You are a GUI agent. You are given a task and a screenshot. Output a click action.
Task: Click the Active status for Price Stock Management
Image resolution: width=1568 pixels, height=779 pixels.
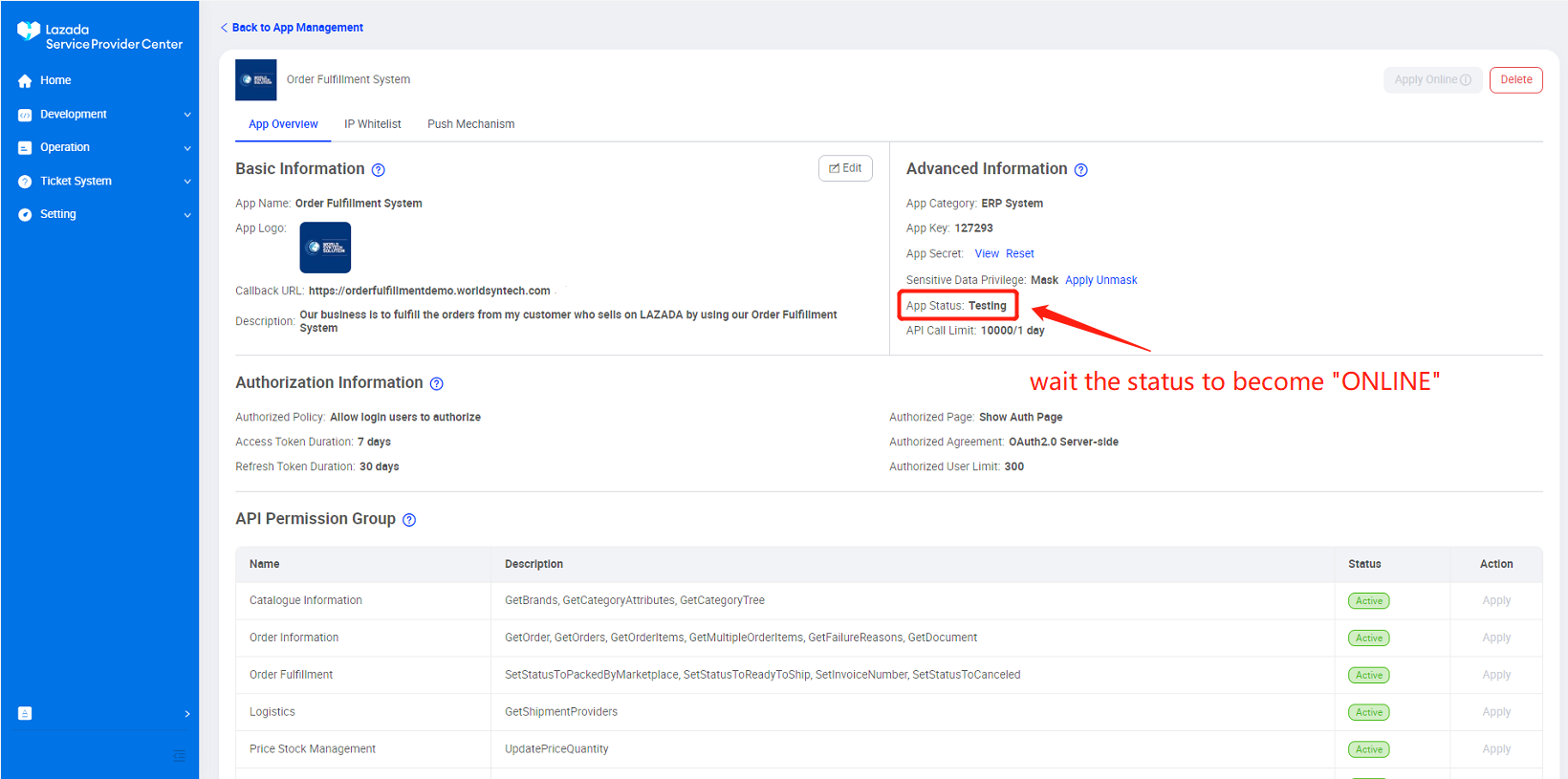point(1369,750)
